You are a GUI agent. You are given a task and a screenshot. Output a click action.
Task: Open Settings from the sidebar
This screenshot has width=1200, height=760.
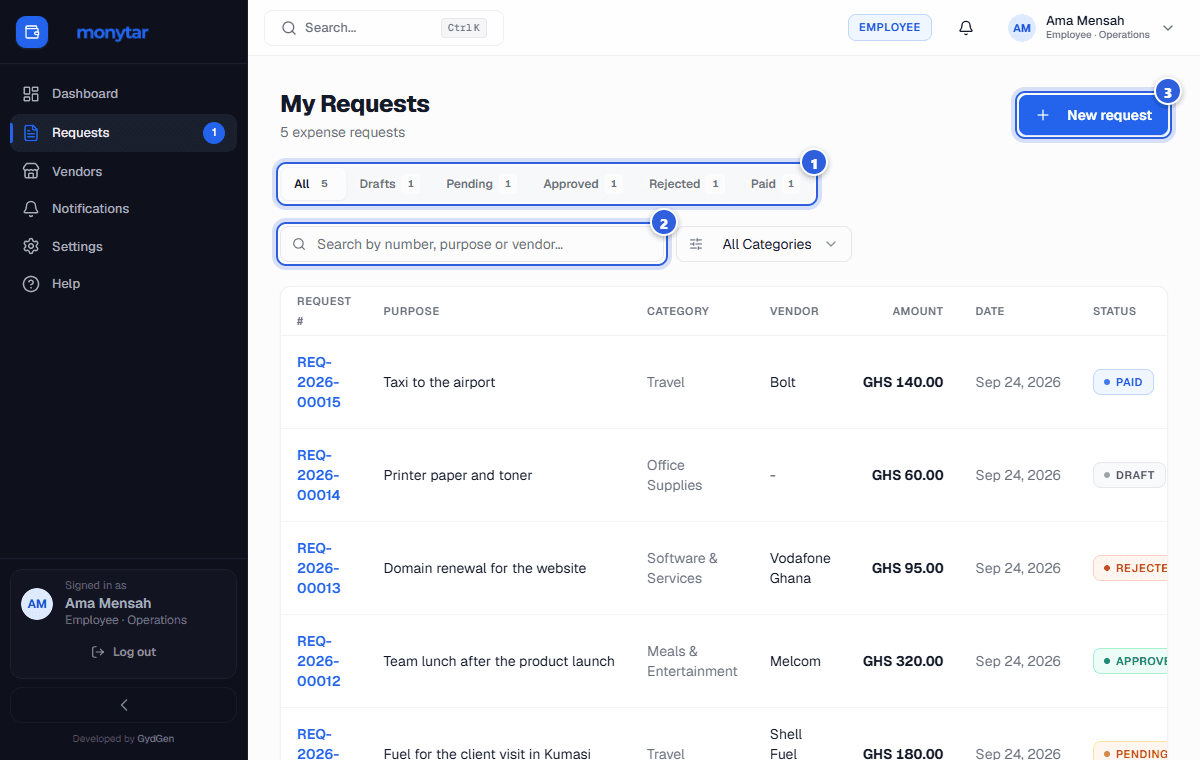123,247
